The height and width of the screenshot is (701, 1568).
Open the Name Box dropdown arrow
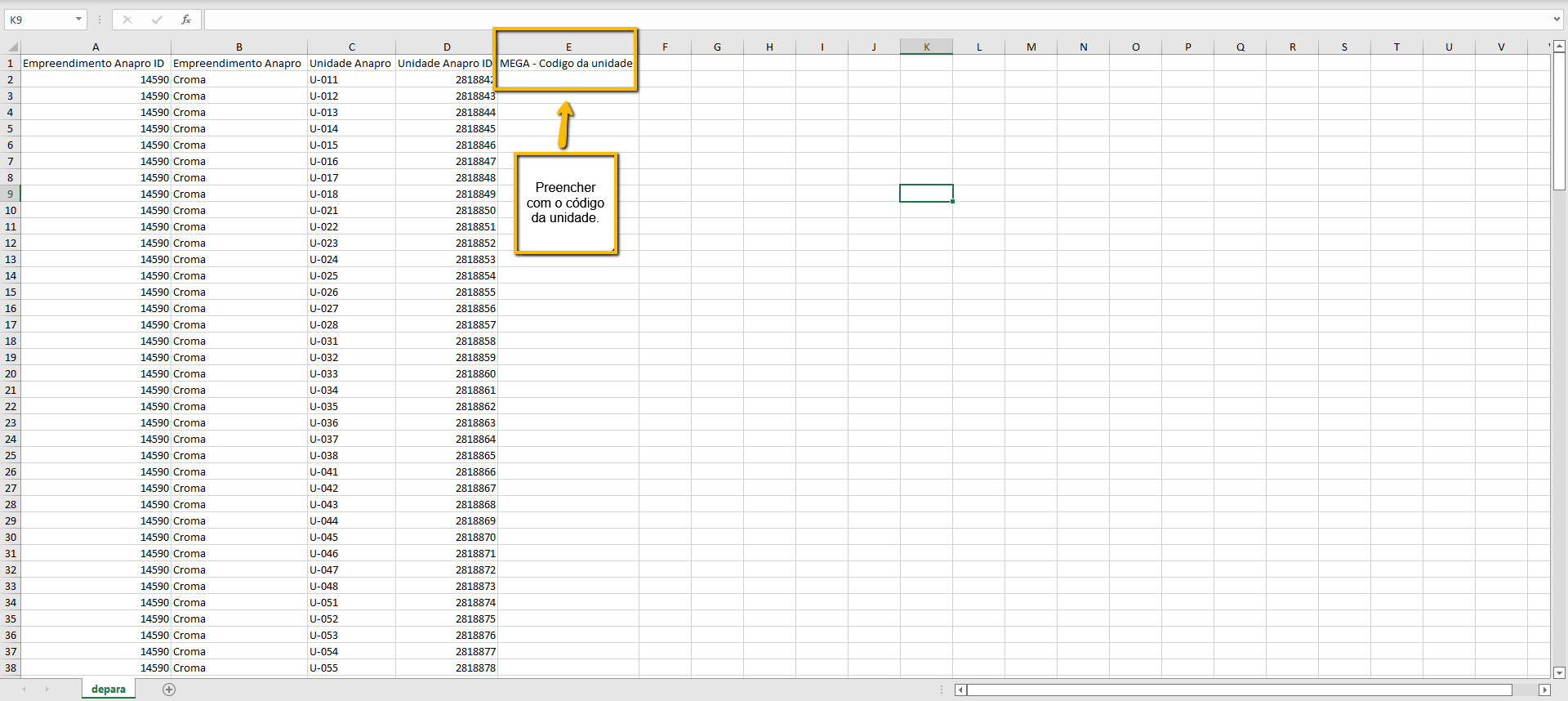coord(78,20)
